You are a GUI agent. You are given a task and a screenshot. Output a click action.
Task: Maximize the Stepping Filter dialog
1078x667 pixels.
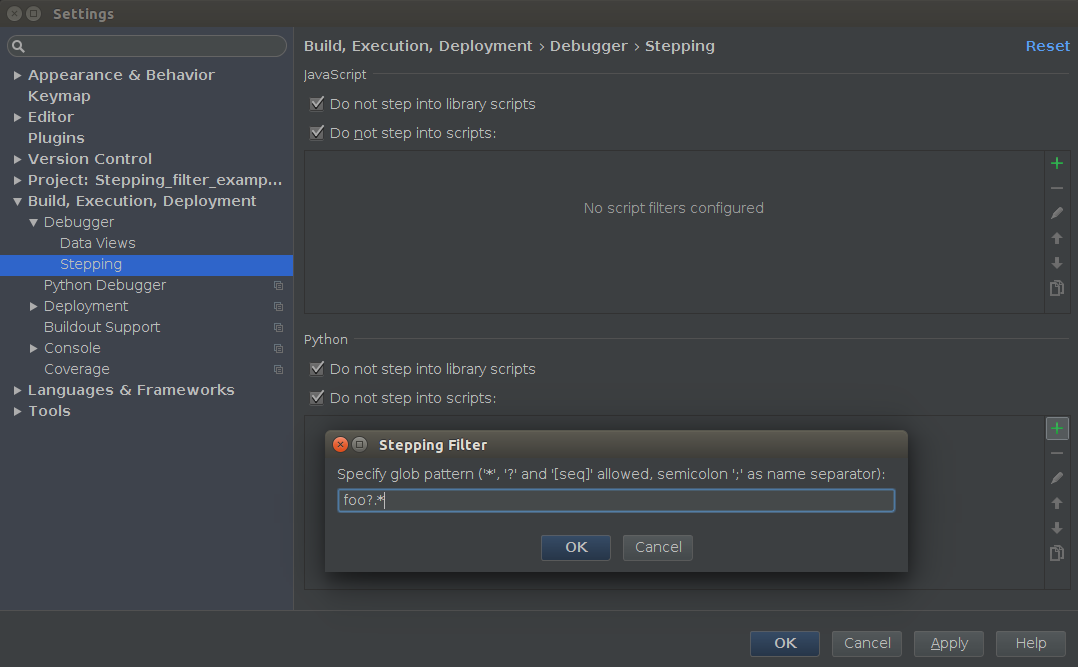coord(360,444)
